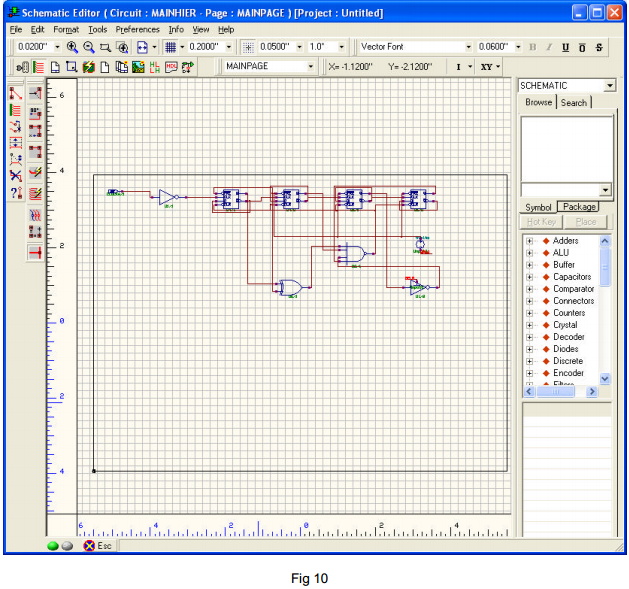Click the blank new page icon
Viewport: 629px width, 589px height.
[105, 67]
